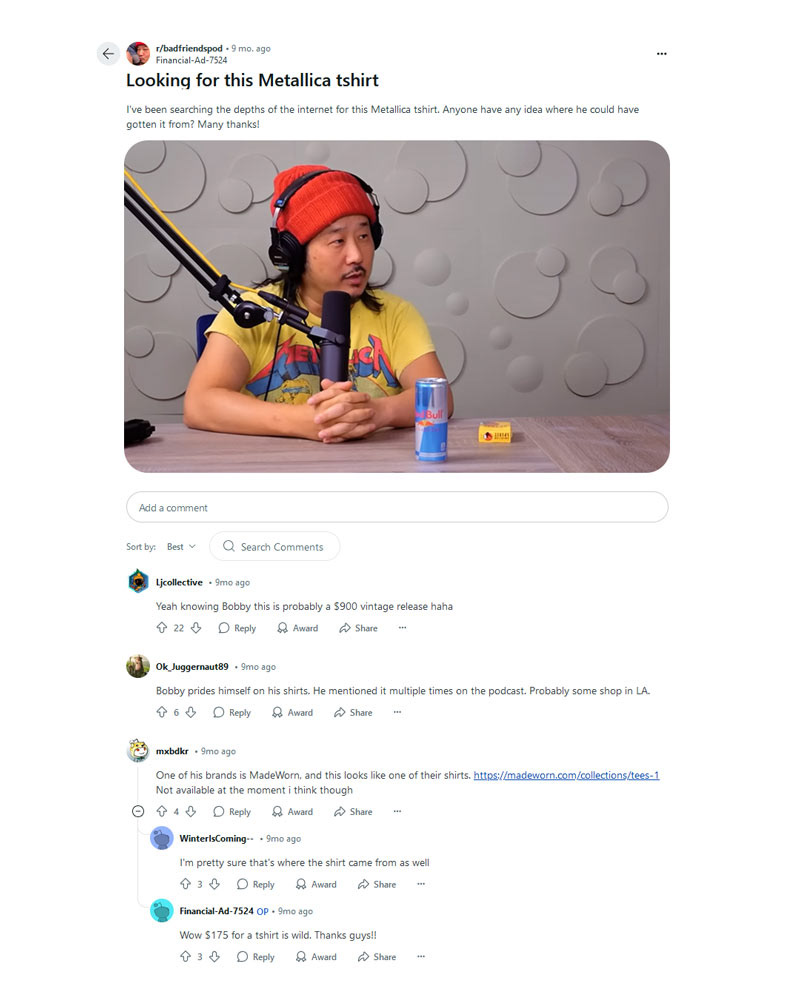The height and width of the screenshot is (999, 800).
Task: Open the Metallica tshirt post image
Action: [x=397, y=306]
